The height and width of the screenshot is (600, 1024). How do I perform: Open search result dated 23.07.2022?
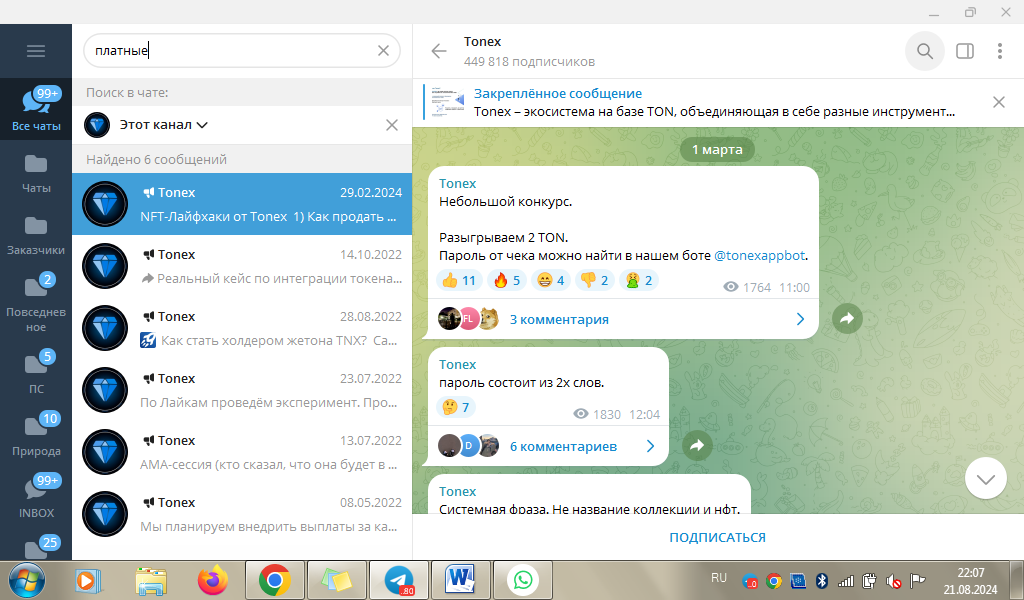pos(242,390)
